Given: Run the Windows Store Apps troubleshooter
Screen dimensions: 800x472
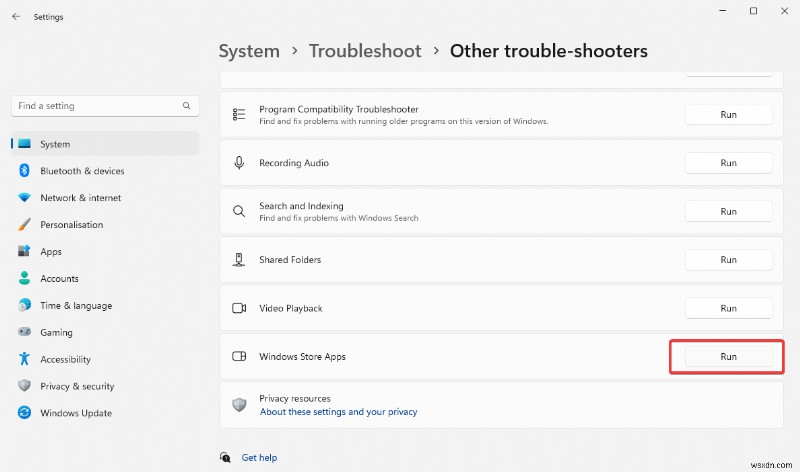Looking at the screenshot, I should [729, 357].
